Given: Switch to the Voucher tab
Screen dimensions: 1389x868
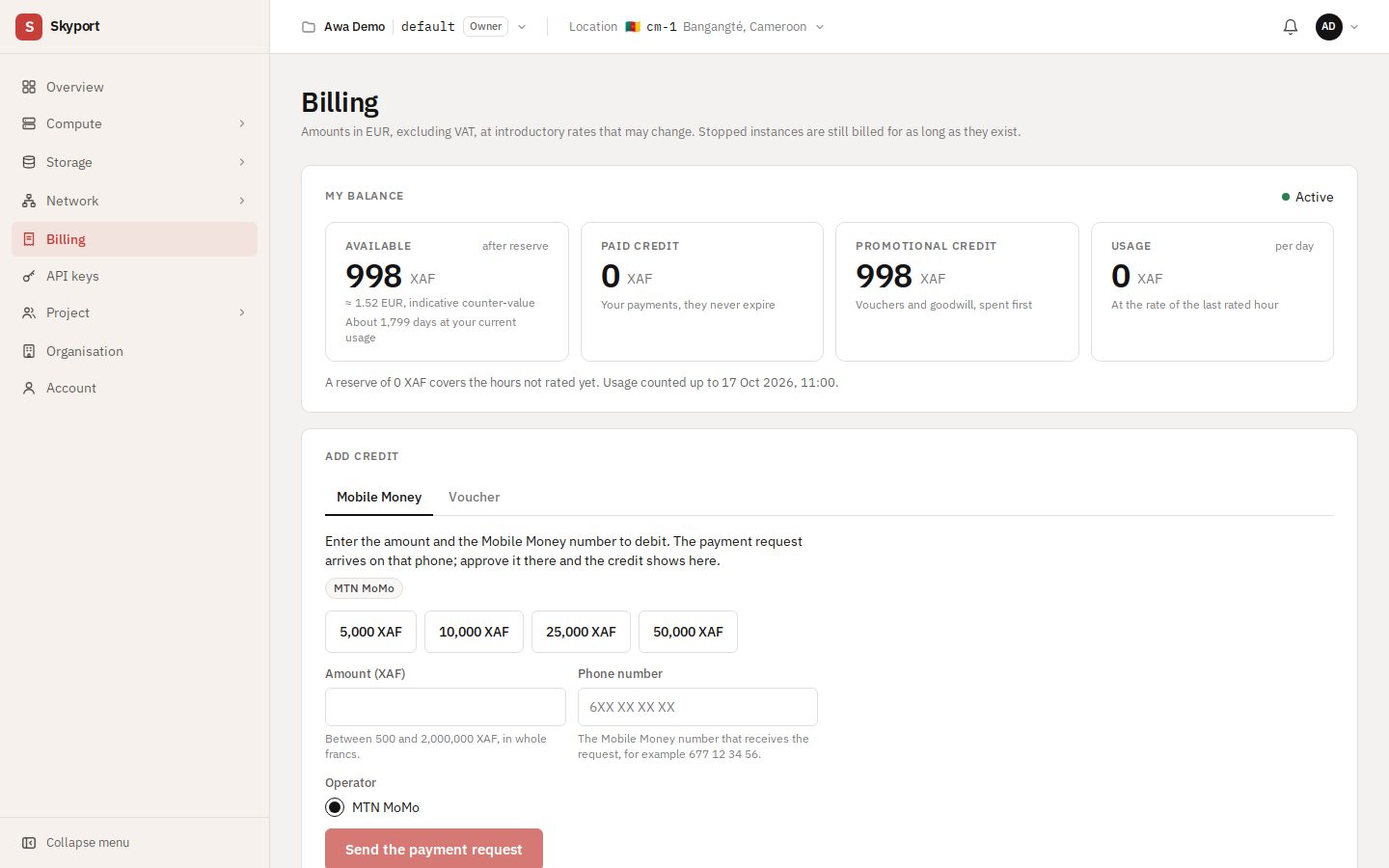Looking at the screenshot, I should [474, 497].
